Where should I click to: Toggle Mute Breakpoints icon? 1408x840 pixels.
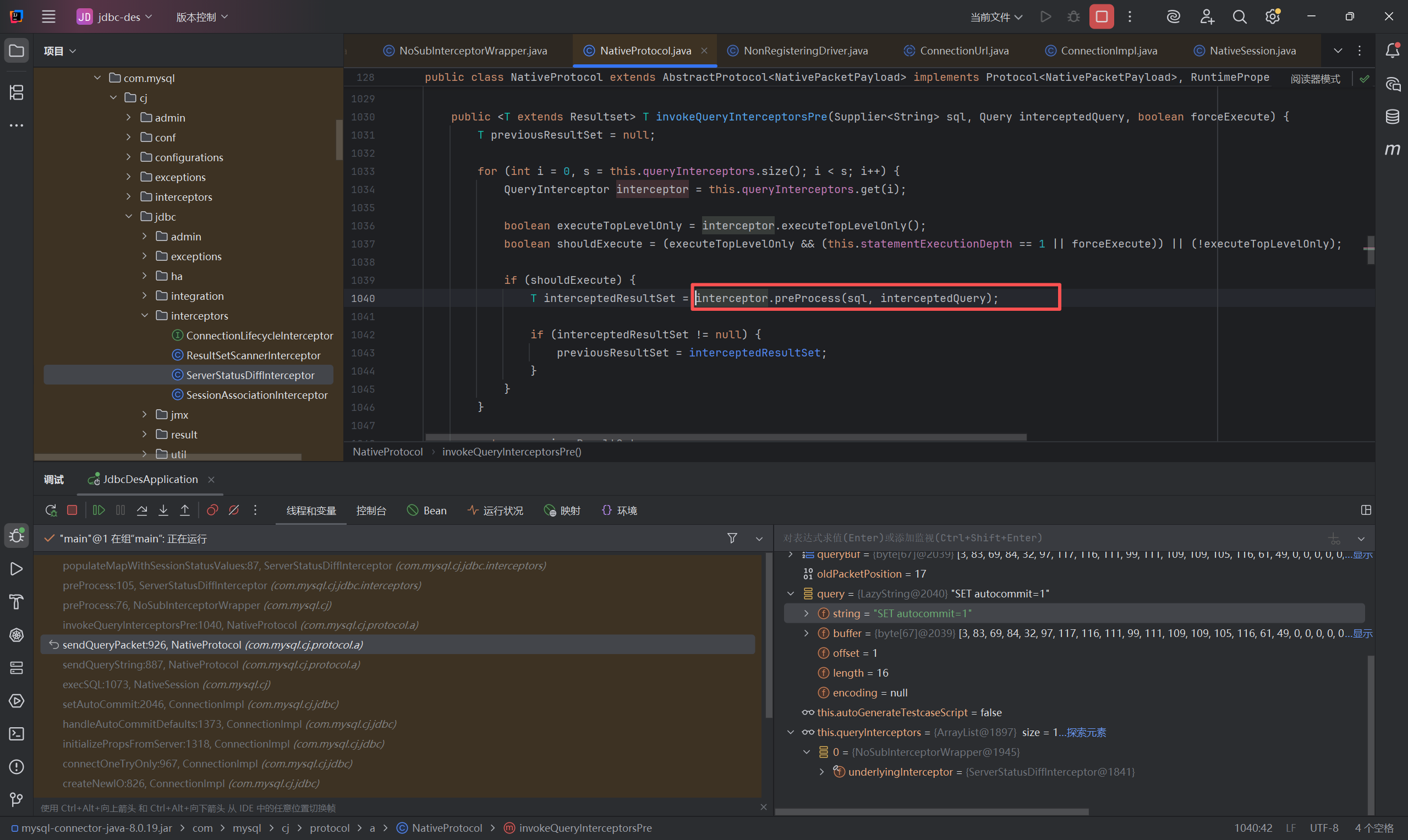[234, 510]
